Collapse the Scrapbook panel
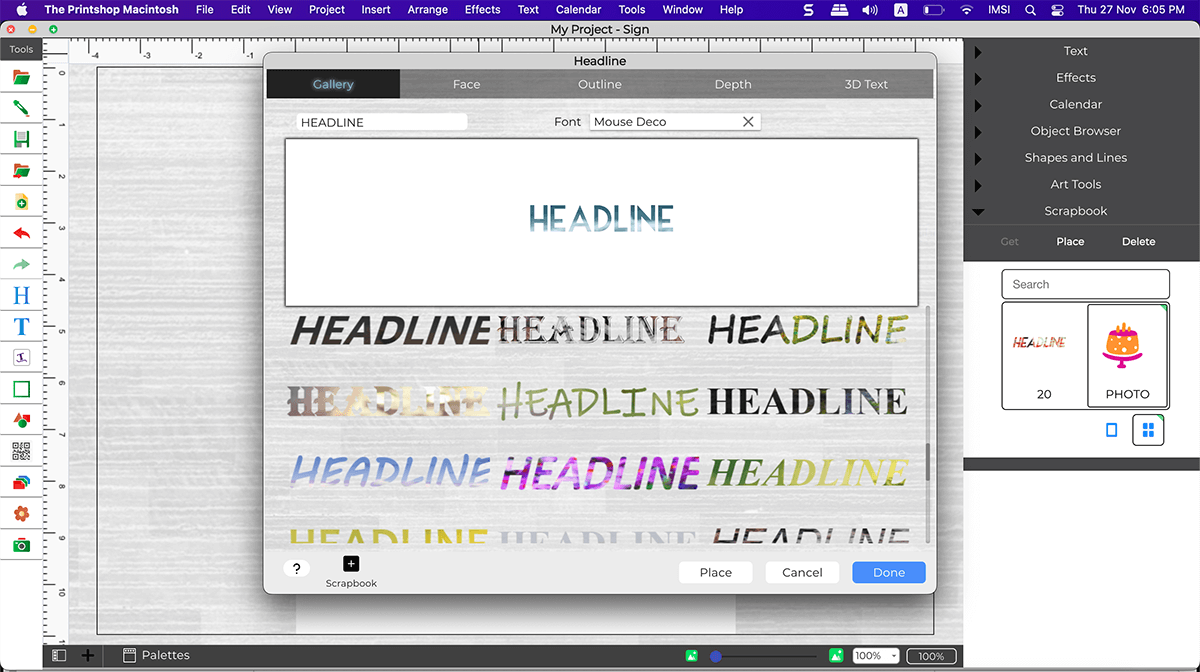Image resolution: width=1200 pixels, height=672 pixels. tap(978, 212)
